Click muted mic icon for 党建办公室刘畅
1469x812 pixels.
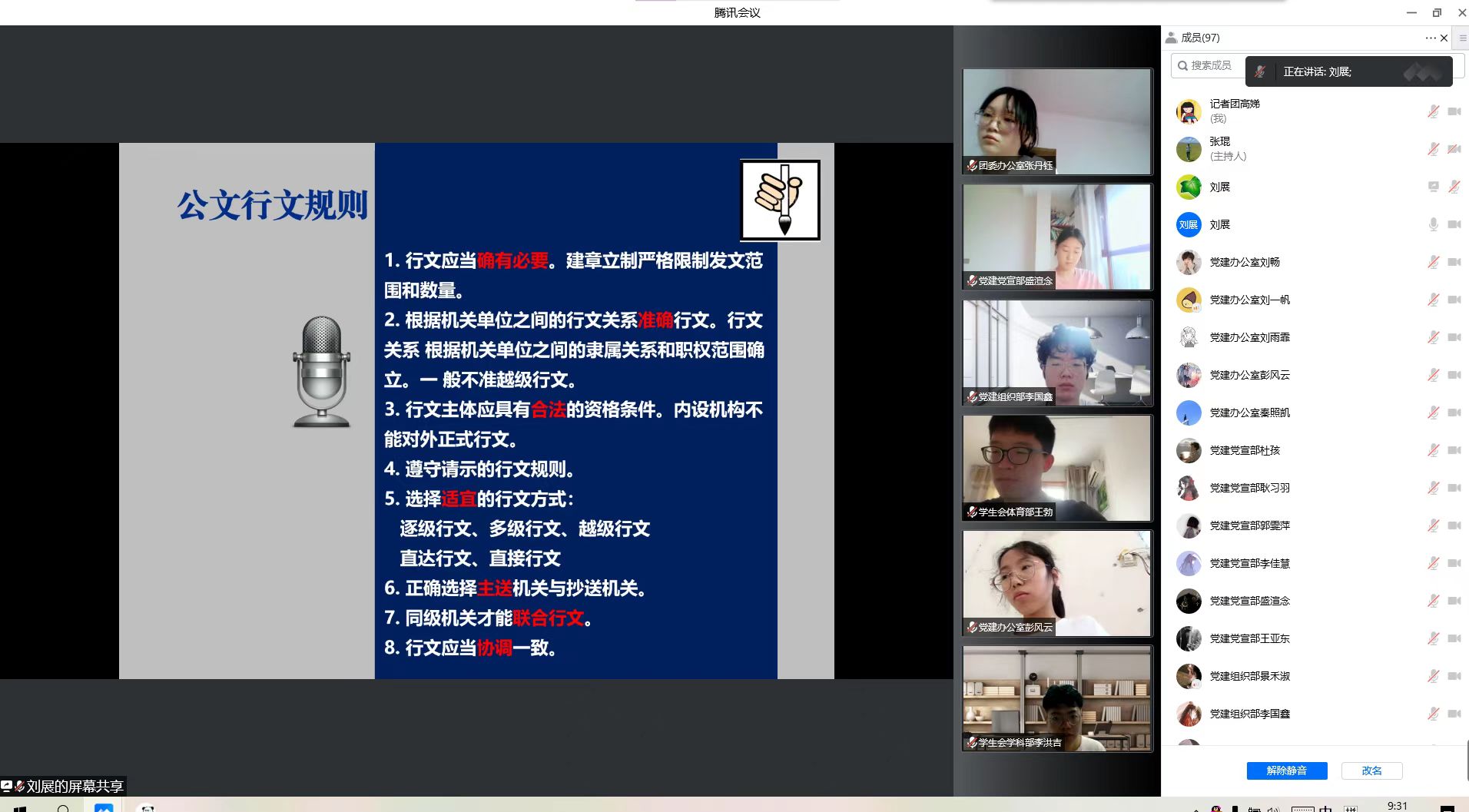pyautogui.click(x=1433, y=262)
